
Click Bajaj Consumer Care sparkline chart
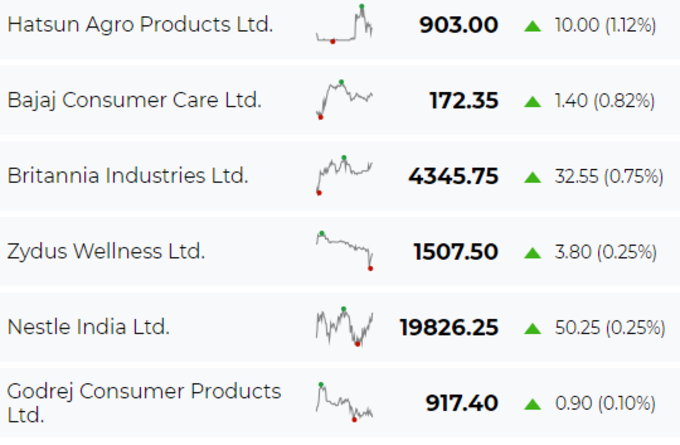(344, 100)
